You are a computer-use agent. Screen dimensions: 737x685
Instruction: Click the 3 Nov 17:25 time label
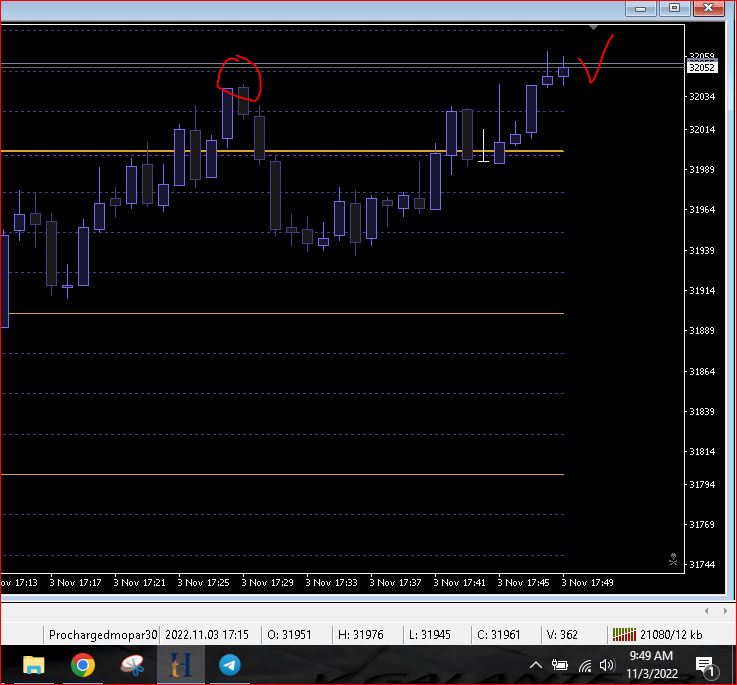tap(203, 583)
